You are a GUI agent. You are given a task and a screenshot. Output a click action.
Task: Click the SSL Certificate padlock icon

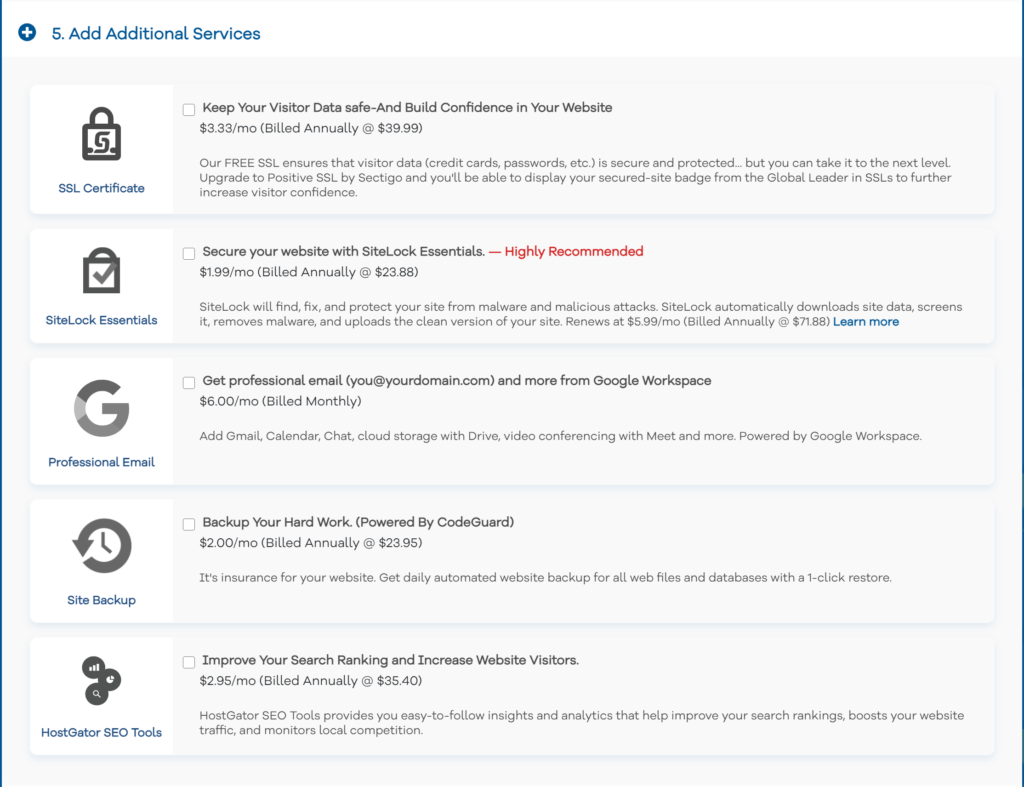pos(101,134)
